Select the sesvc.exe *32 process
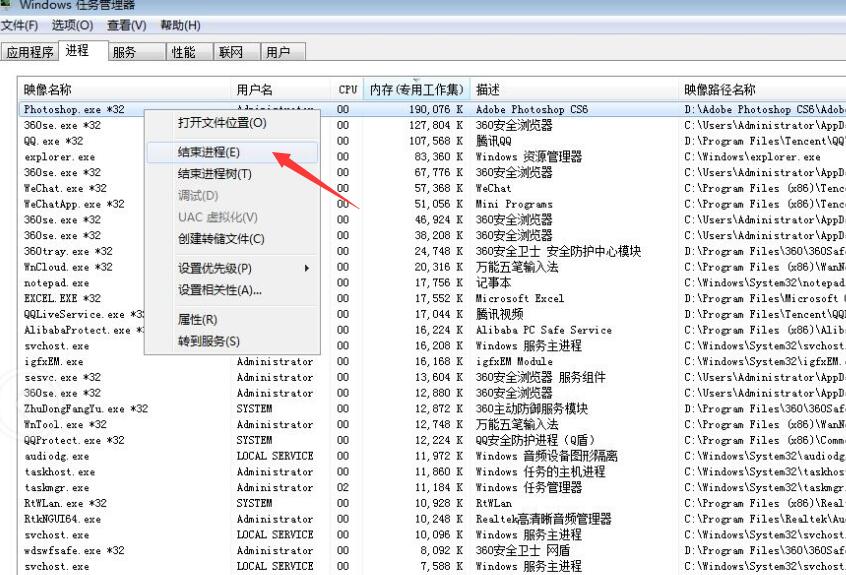Screen dimensions: 846x575 pos(62,377)
